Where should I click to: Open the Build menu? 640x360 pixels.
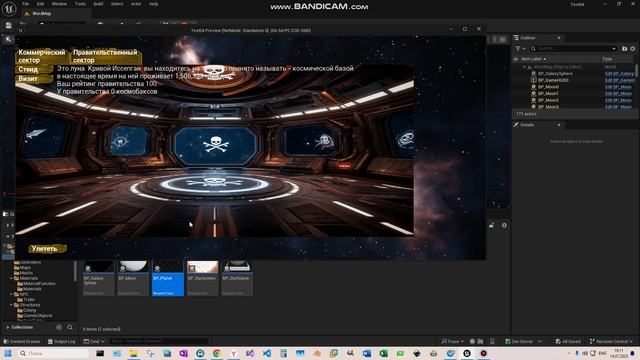(98, 4)
